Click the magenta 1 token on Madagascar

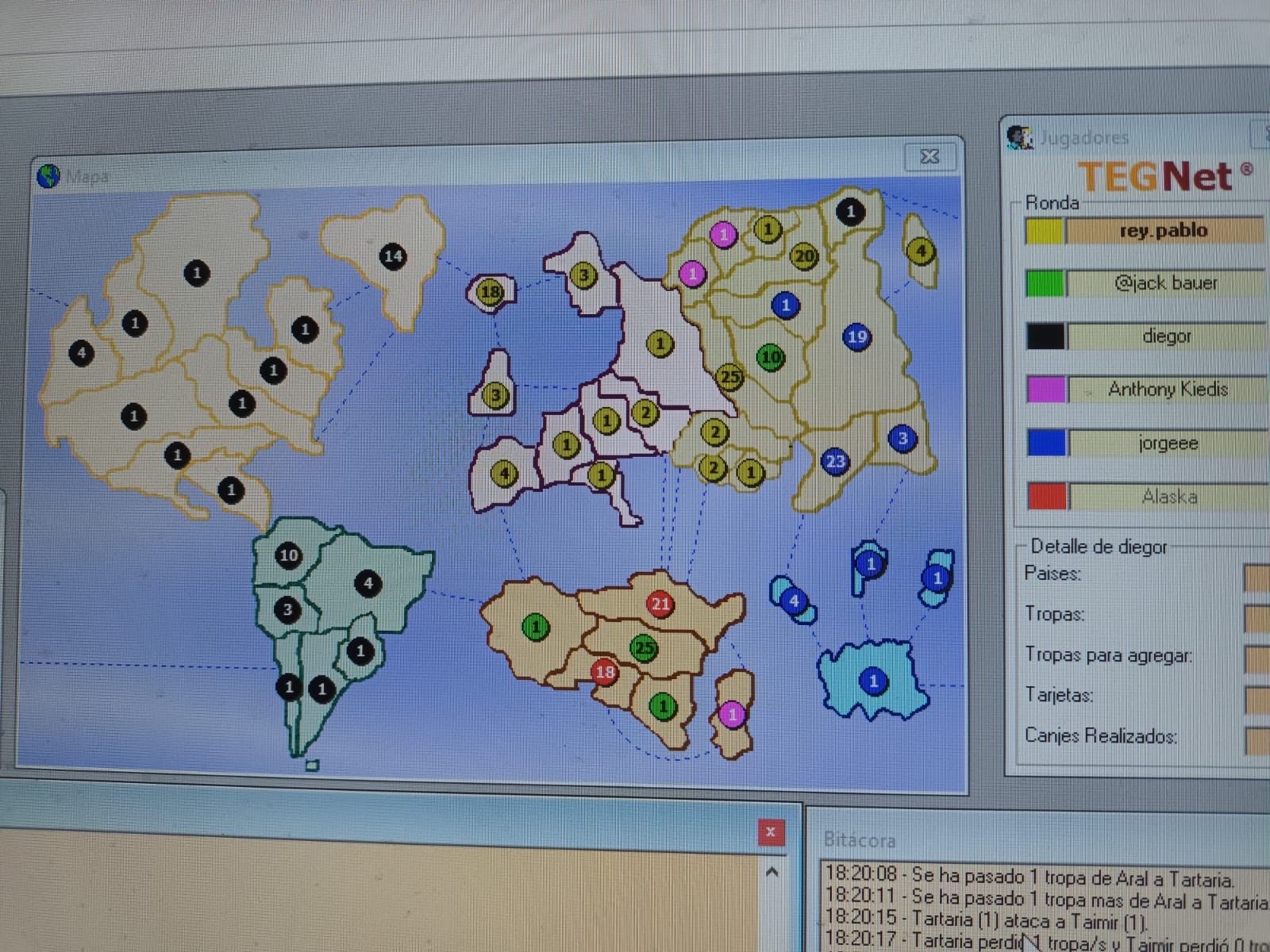point(732,714)
